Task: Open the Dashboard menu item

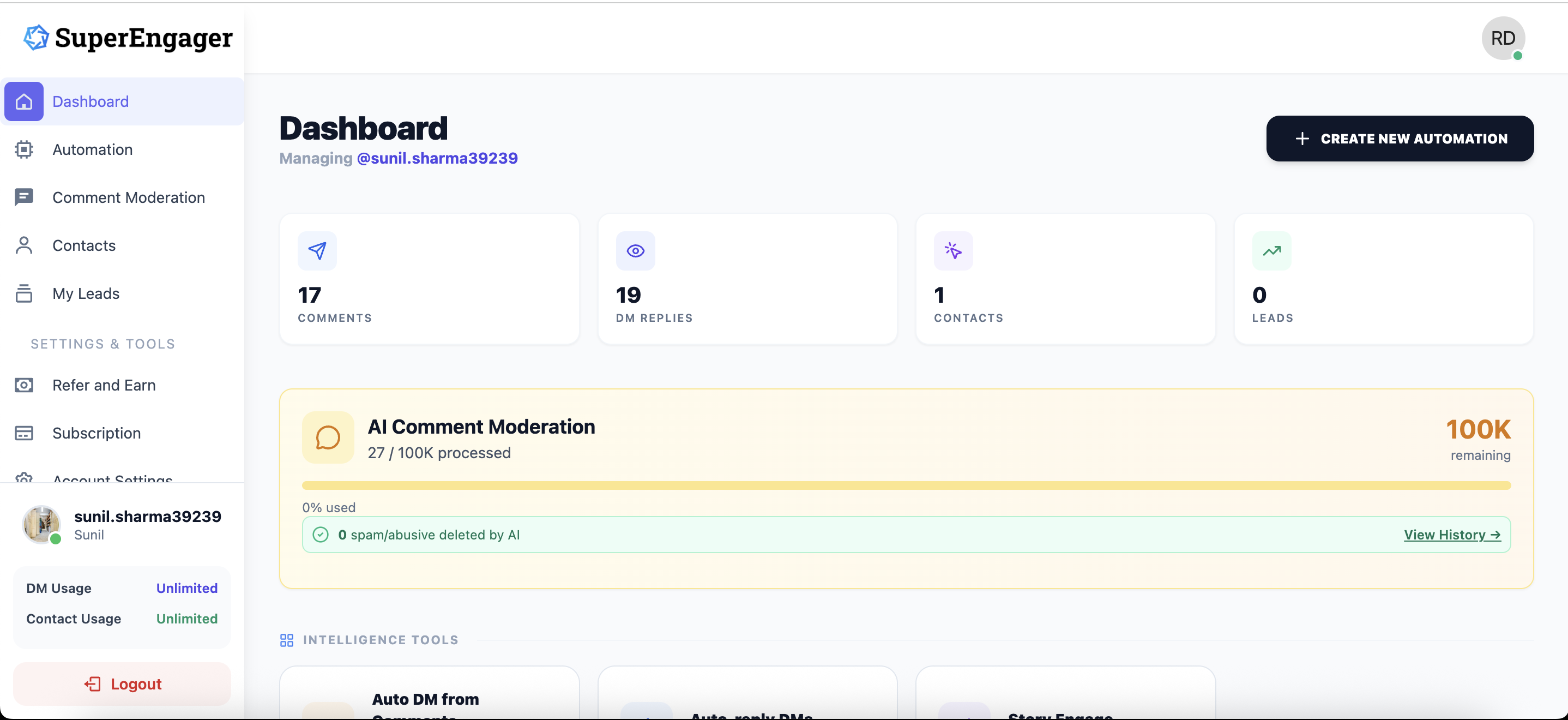Action: click(x=122, y=101)
